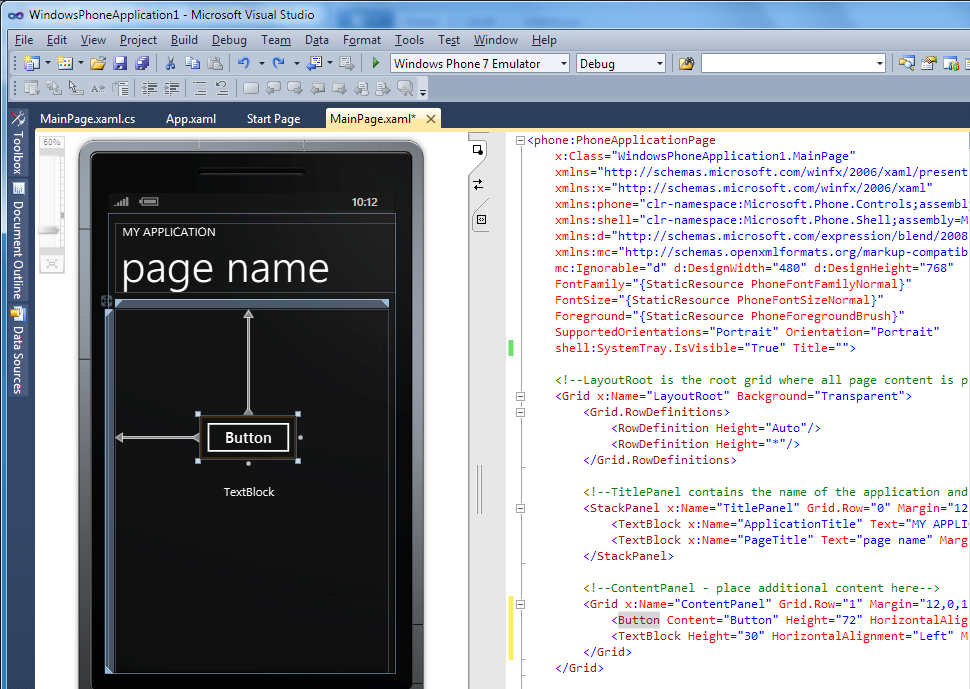Collapse the LayoutRoot Grid XAML node

(520, 396)
